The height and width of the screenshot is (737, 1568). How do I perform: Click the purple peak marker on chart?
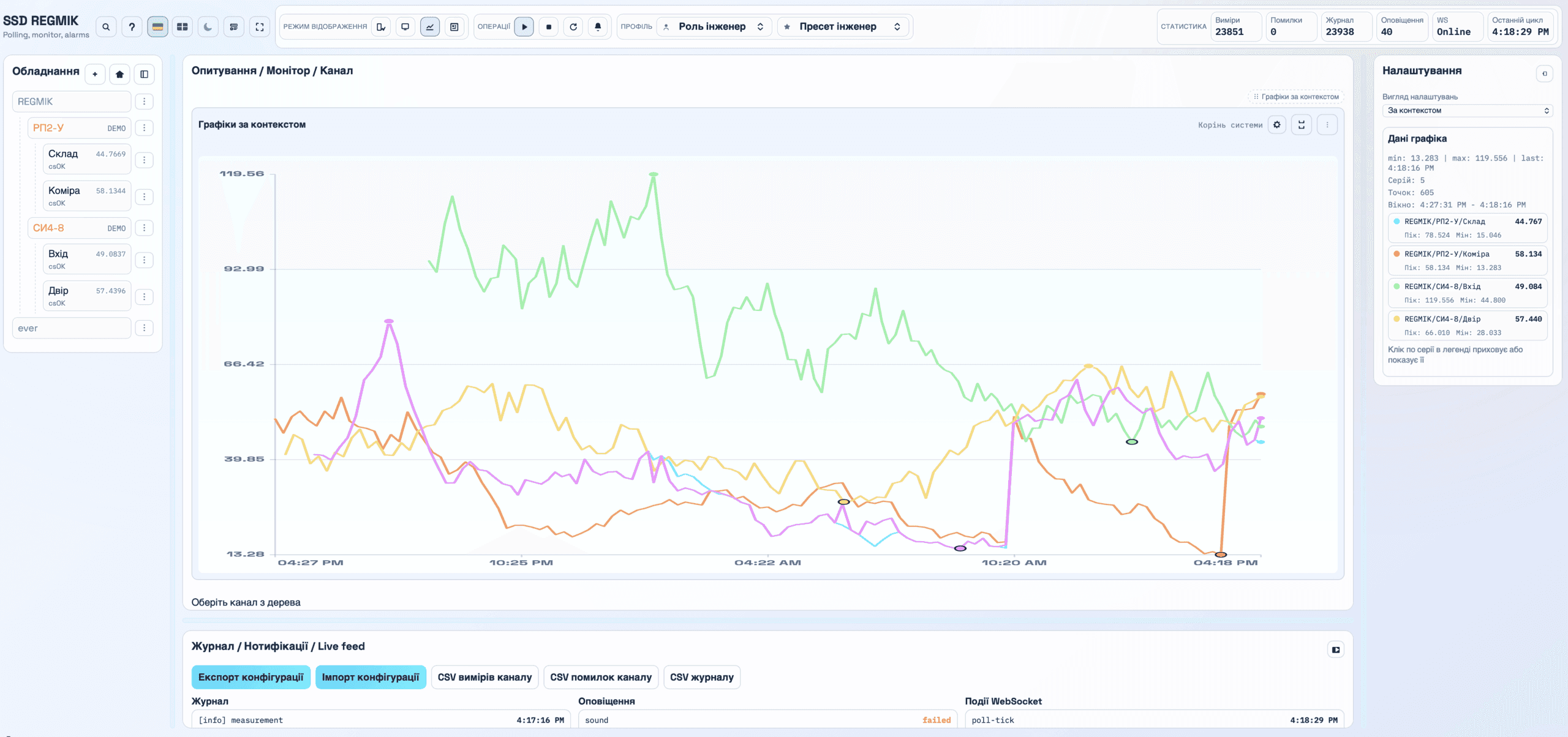tap(389, 321)
